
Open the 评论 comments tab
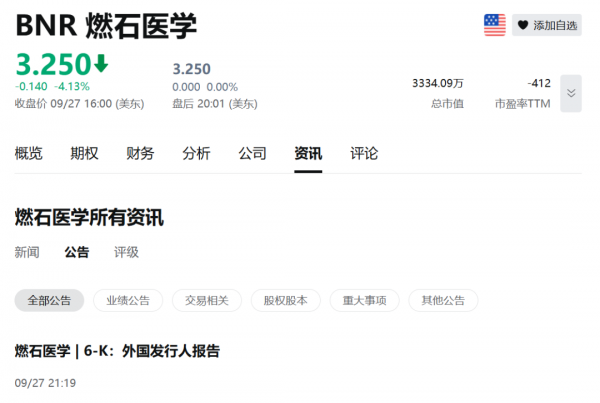click(x=364, y=153)
